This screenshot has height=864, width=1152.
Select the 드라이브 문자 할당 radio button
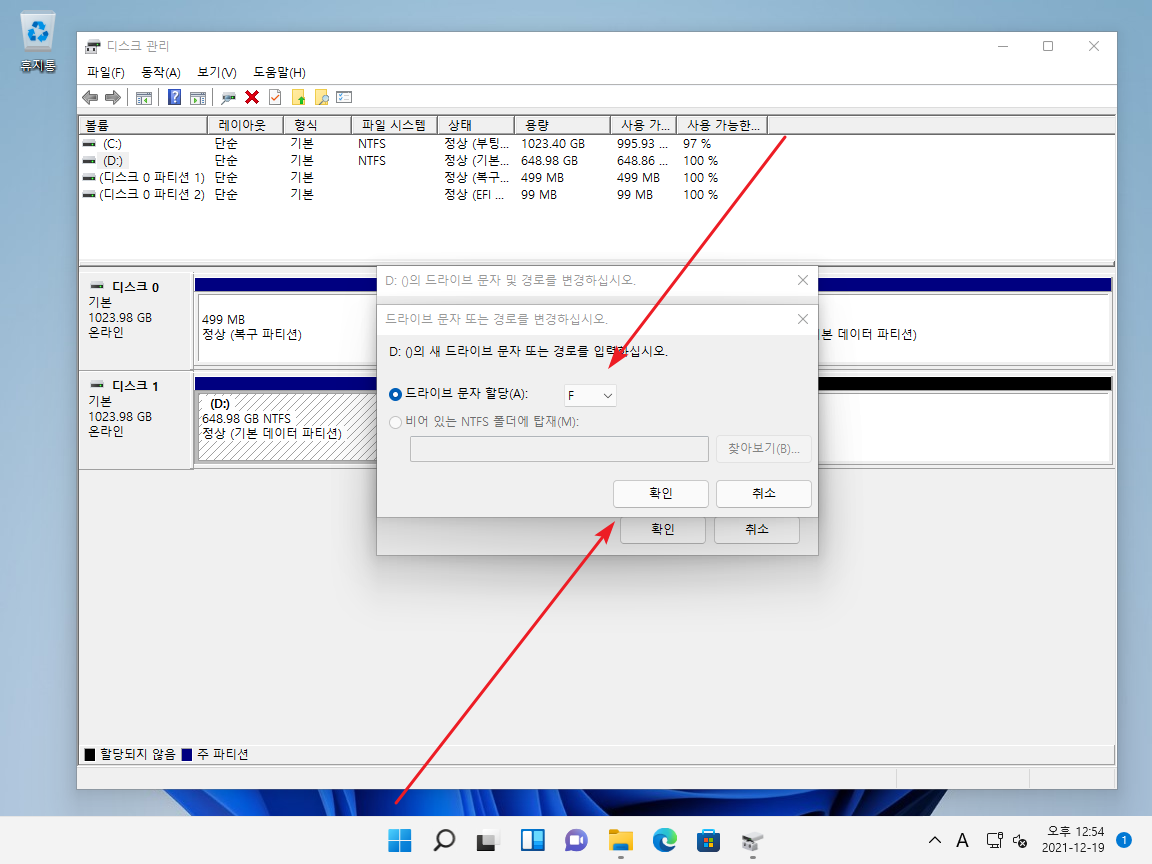[395, 395]
